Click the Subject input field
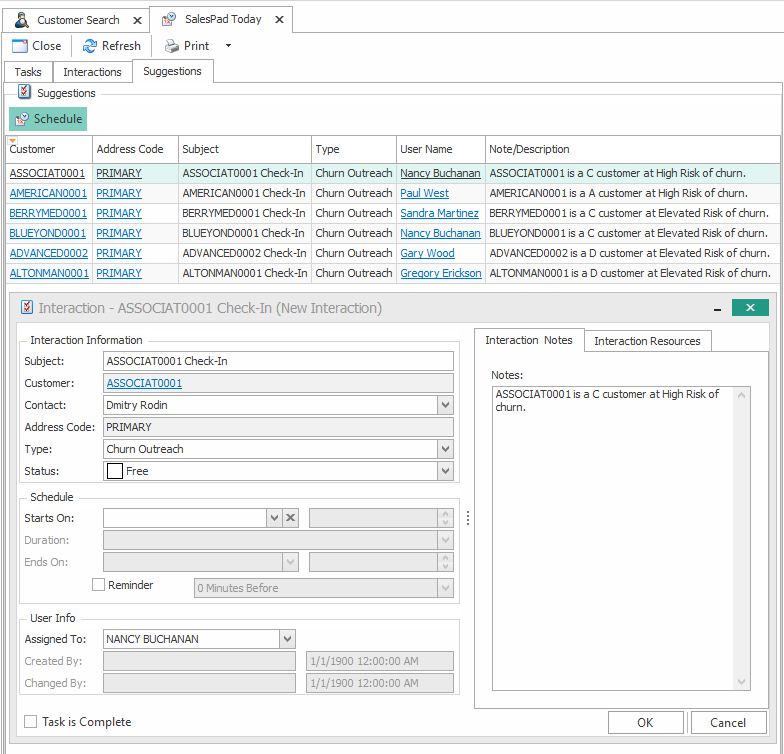The width and height of the screenshot is (784, 754). (278, 361)
